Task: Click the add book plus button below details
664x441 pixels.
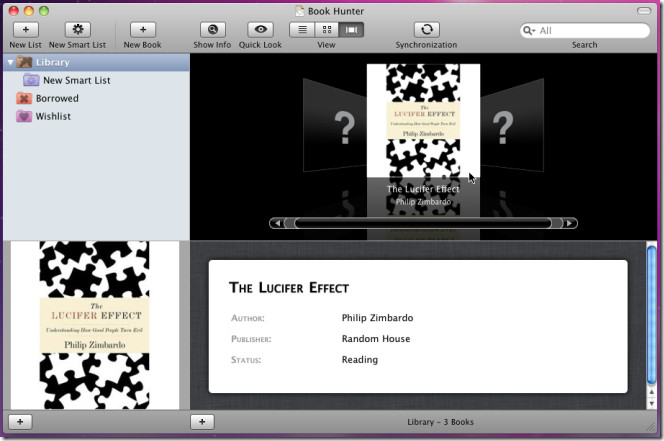Action: (202, 422)
